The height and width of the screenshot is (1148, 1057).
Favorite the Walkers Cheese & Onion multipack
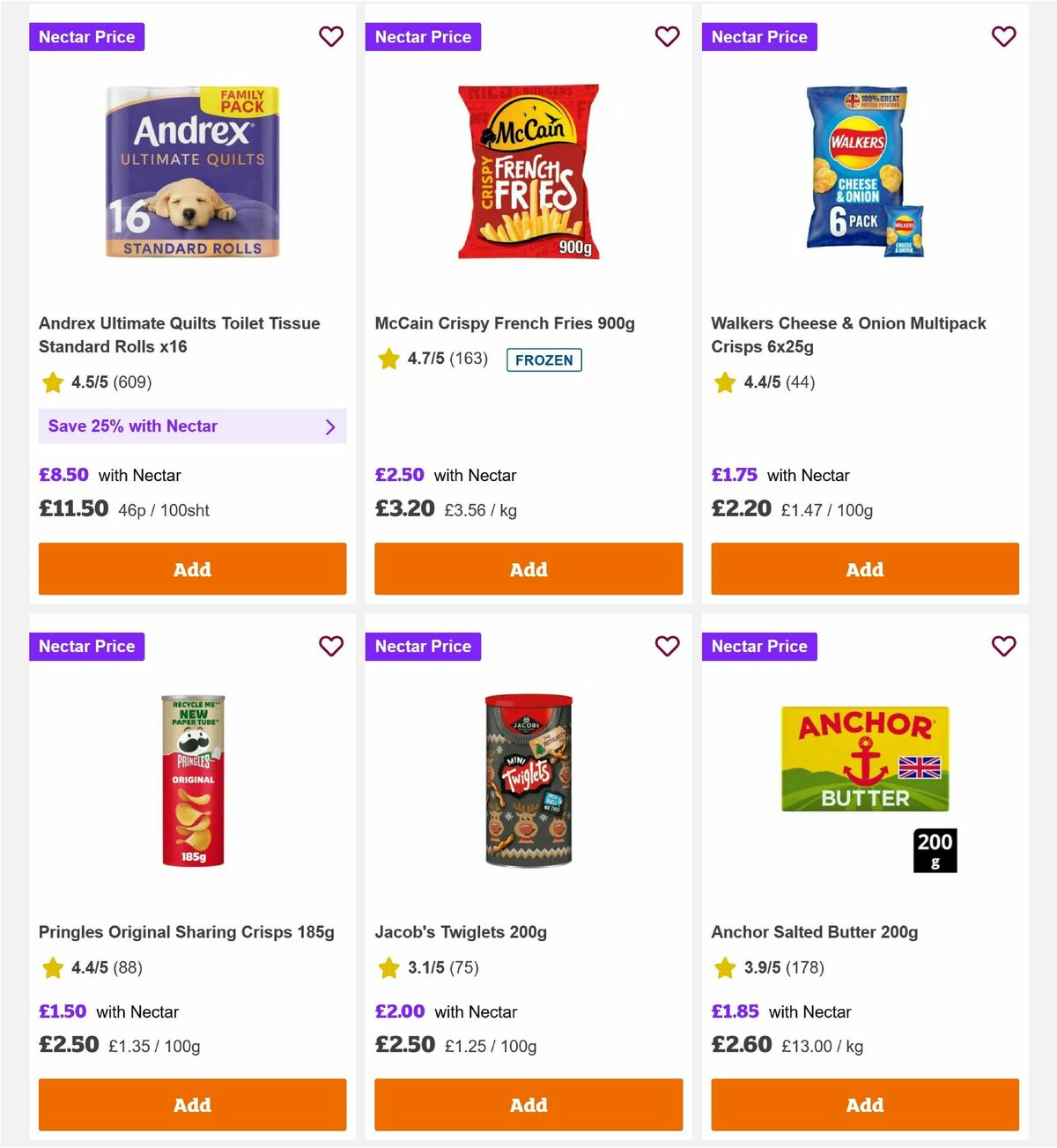click(x=1003, y=36)
